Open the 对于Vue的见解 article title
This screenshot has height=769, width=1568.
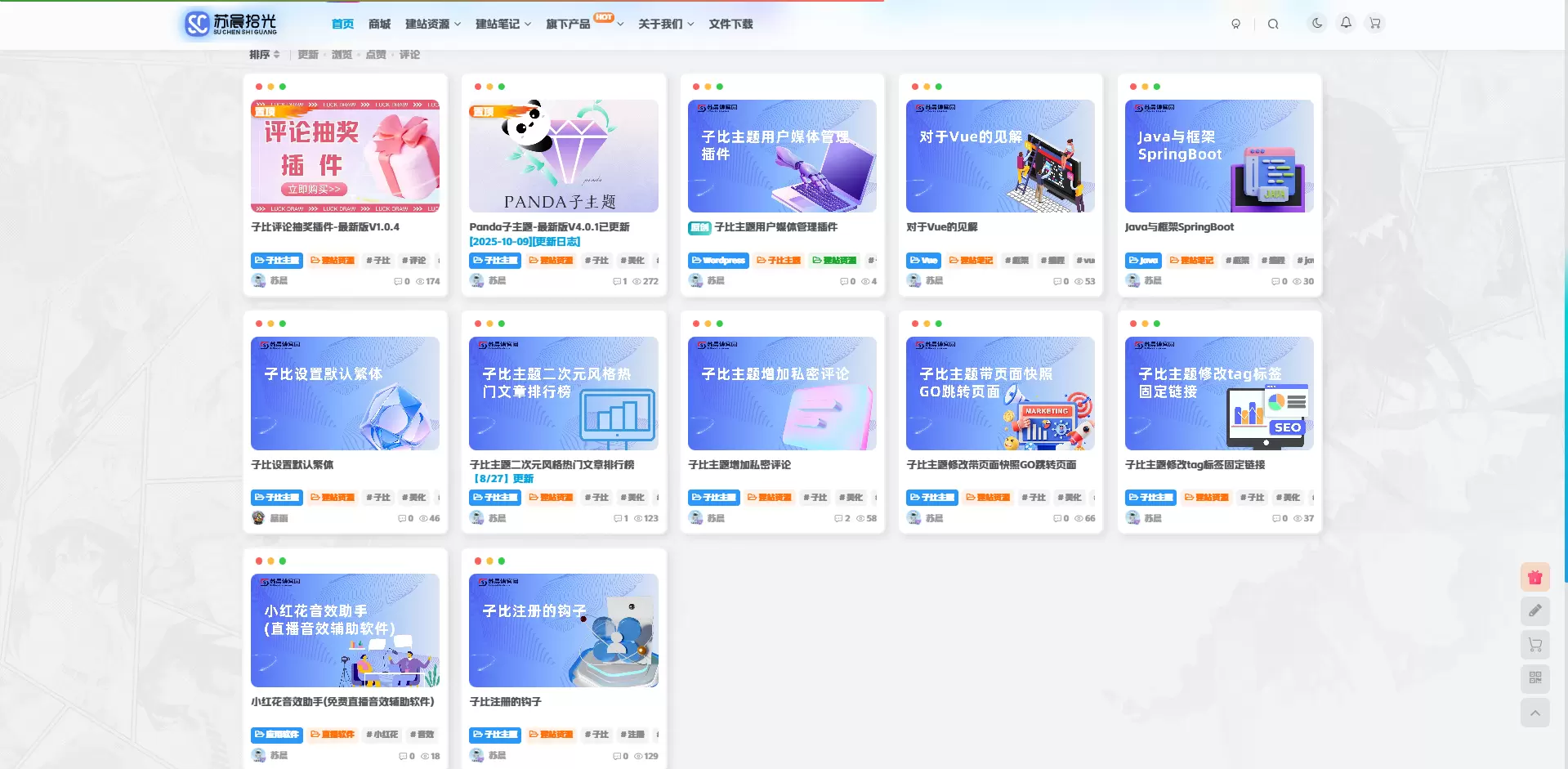coord(941,226)
